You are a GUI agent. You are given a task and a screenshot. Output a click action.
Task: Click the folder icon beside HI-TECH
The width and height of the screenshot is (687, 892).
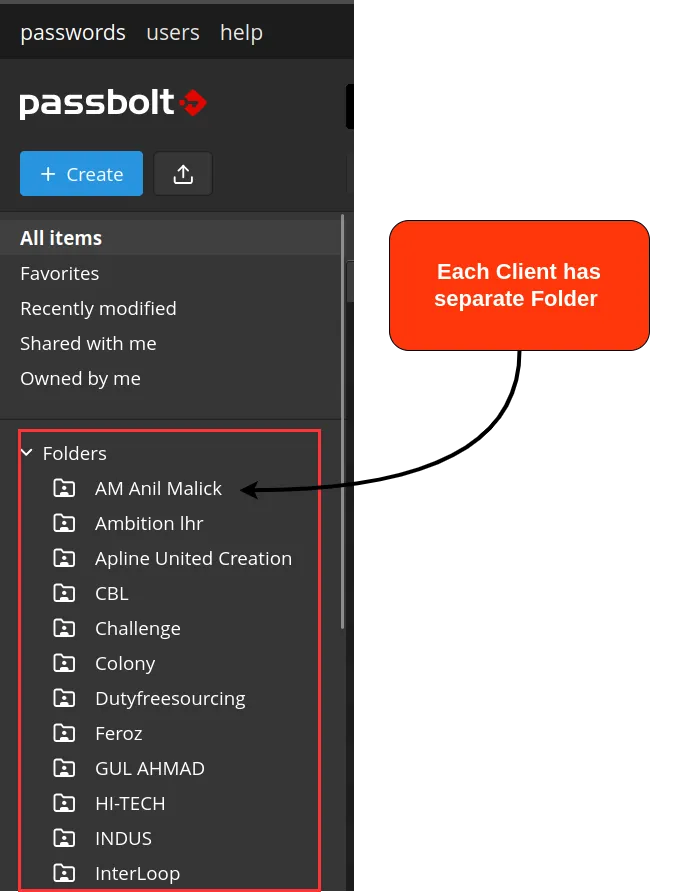[x=64, y=803]
